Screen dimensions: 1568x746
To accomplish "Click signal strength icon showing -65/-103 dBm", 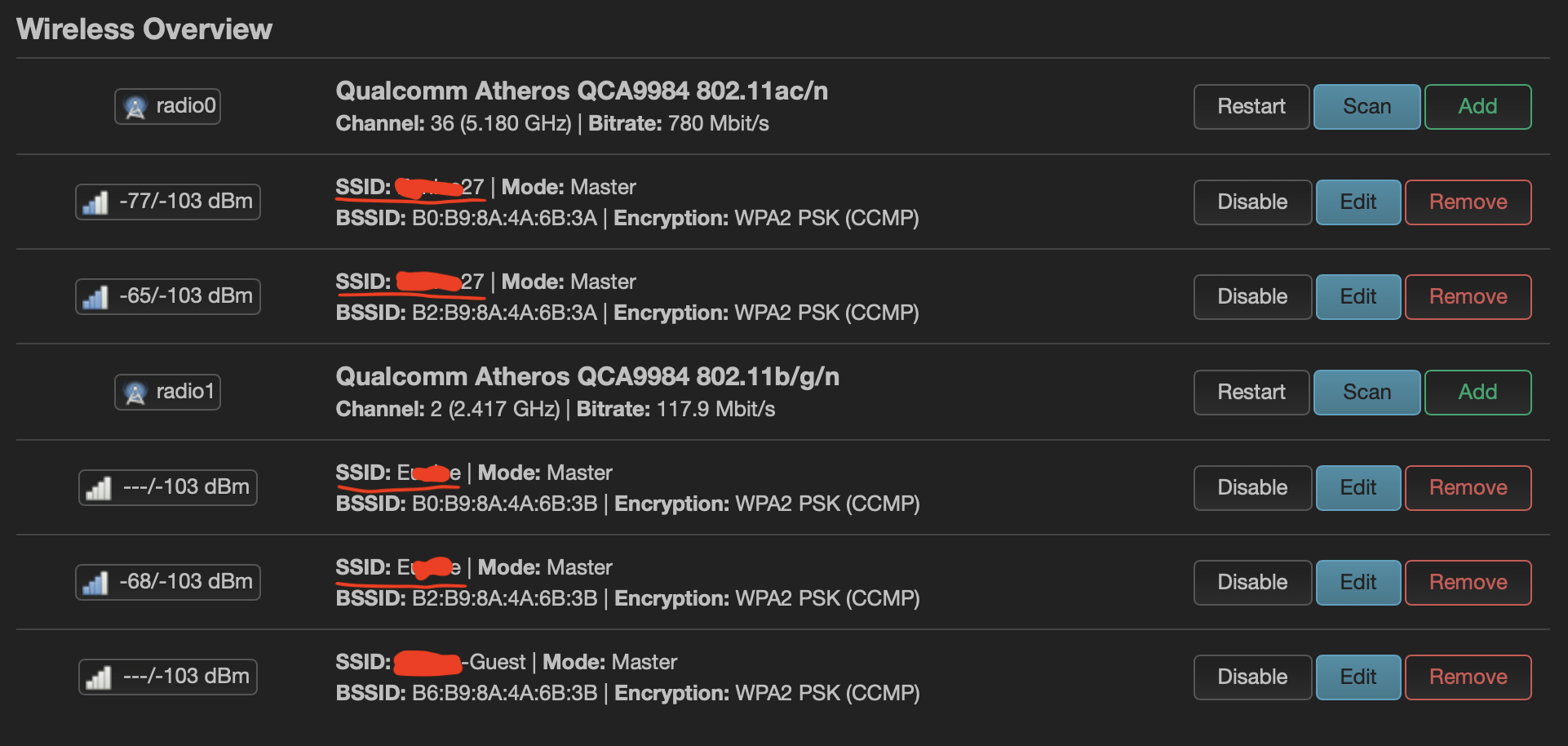I will 95,296.
